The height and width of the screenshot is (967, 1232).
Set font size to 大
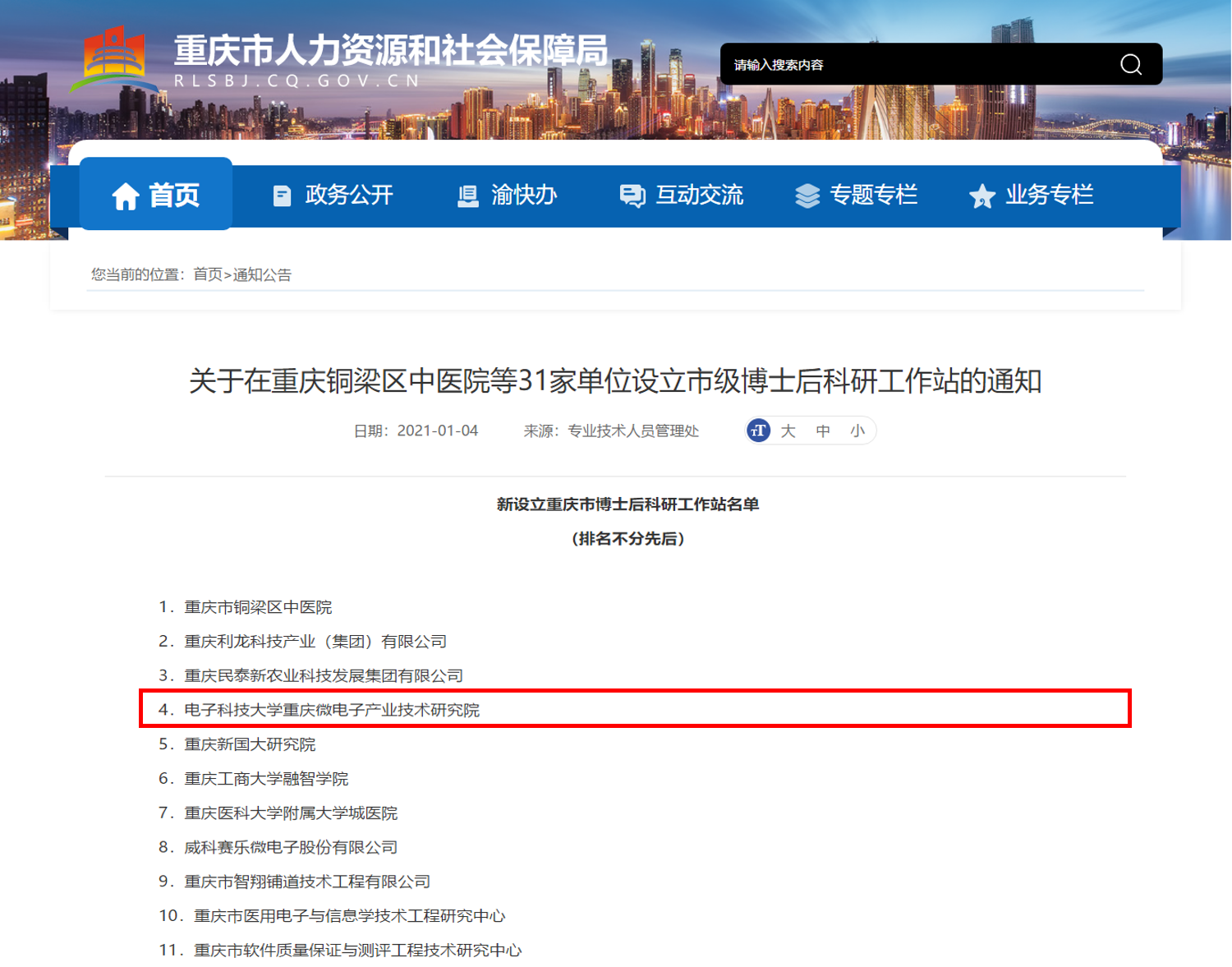pyautogui.click(x=788, y=431)
